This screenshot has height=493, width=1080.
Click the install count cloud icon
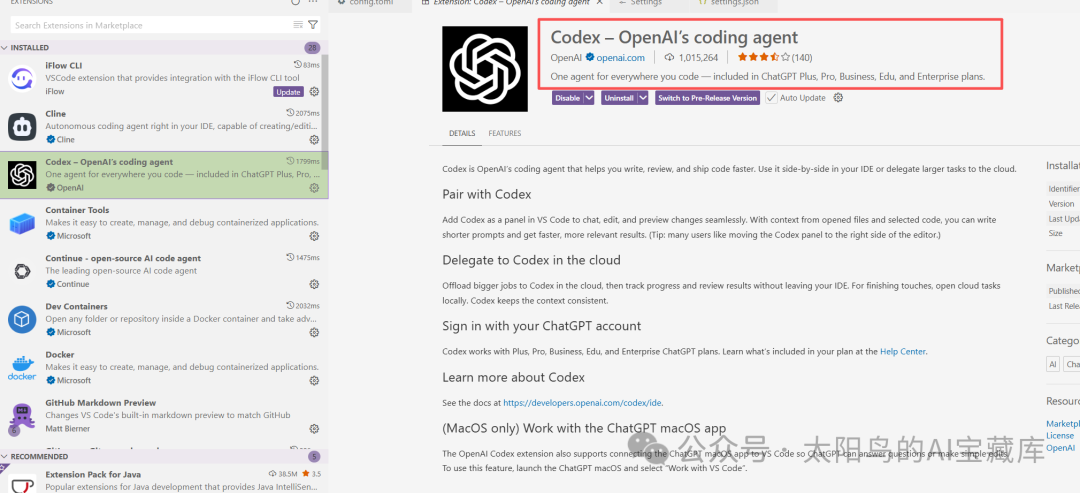tap(669, 57)
